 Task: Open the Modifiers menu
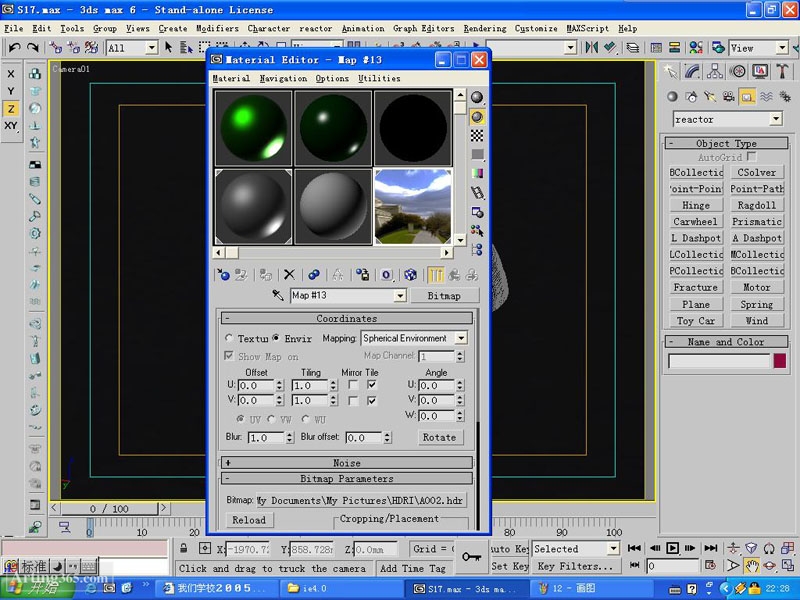217,29
